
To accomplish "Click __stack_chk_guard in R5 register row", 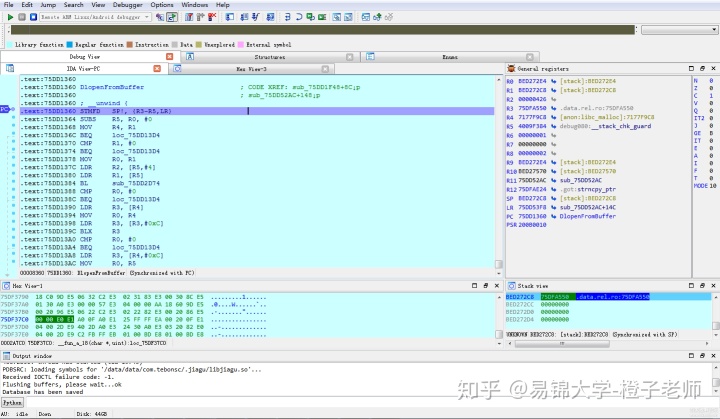I will (x=619, y=126).
